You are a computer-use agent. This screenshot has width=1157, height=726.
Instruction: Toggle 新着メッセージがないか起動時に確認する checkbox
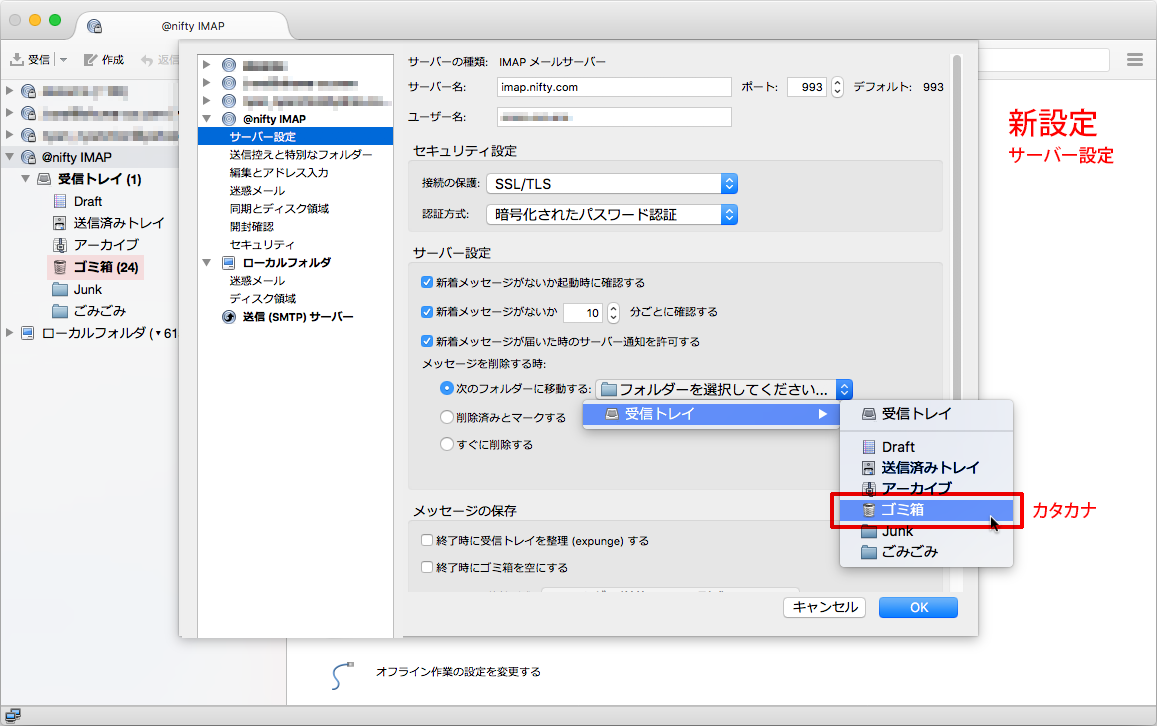coord(427,283)
